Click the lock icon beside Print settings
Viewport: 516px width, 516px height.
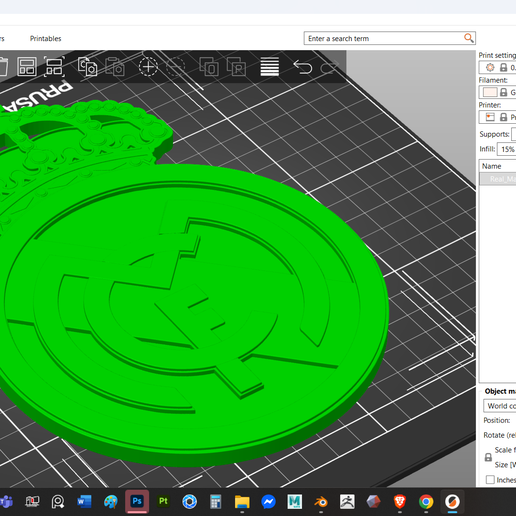click(503, 68)
